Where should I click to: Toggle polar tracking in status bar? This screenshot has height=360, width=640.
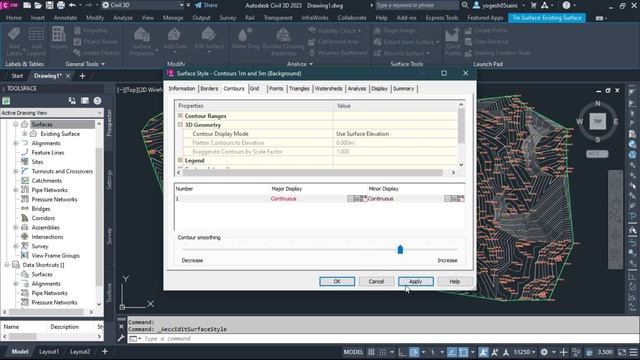click(414, 352)
